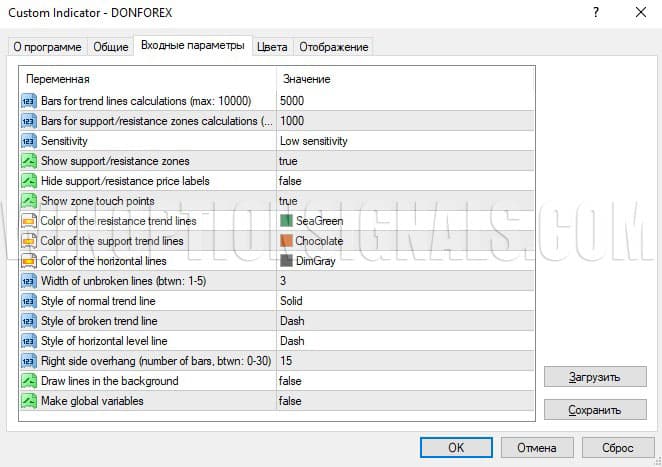The height and width of the screenshot is (467, 662).
Task: Click 'Сохранить' to save settings
Action: pyautogui.click(x=595, y=410)
